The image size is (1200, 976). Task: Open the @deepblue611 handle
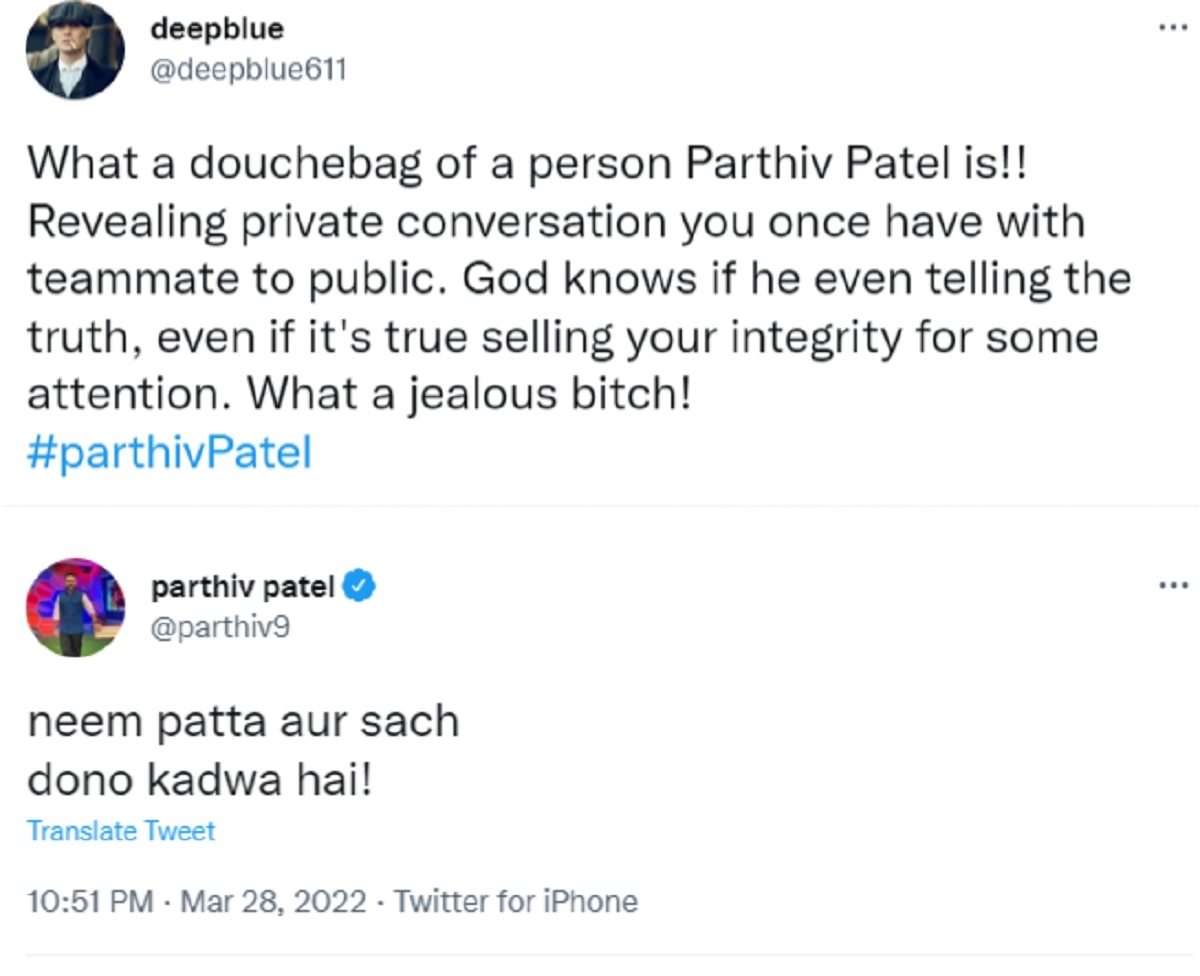pos(248,69)
